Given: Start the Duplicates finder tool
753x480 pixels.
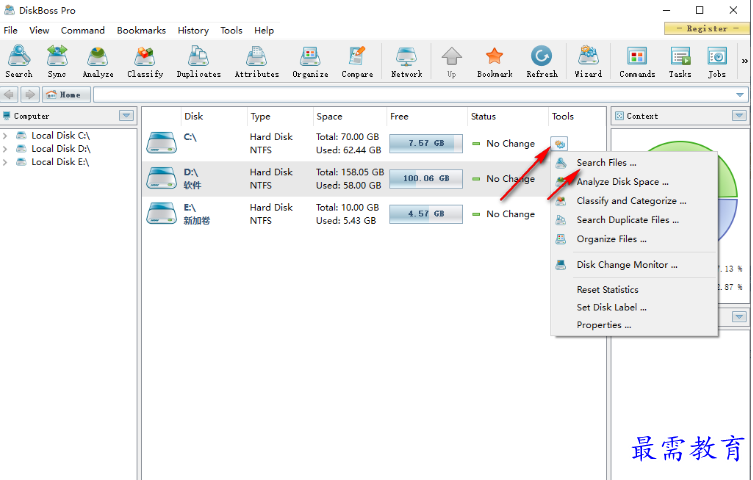Looking at the screenshot, I should pyautogui.click(x=198, y=61).
